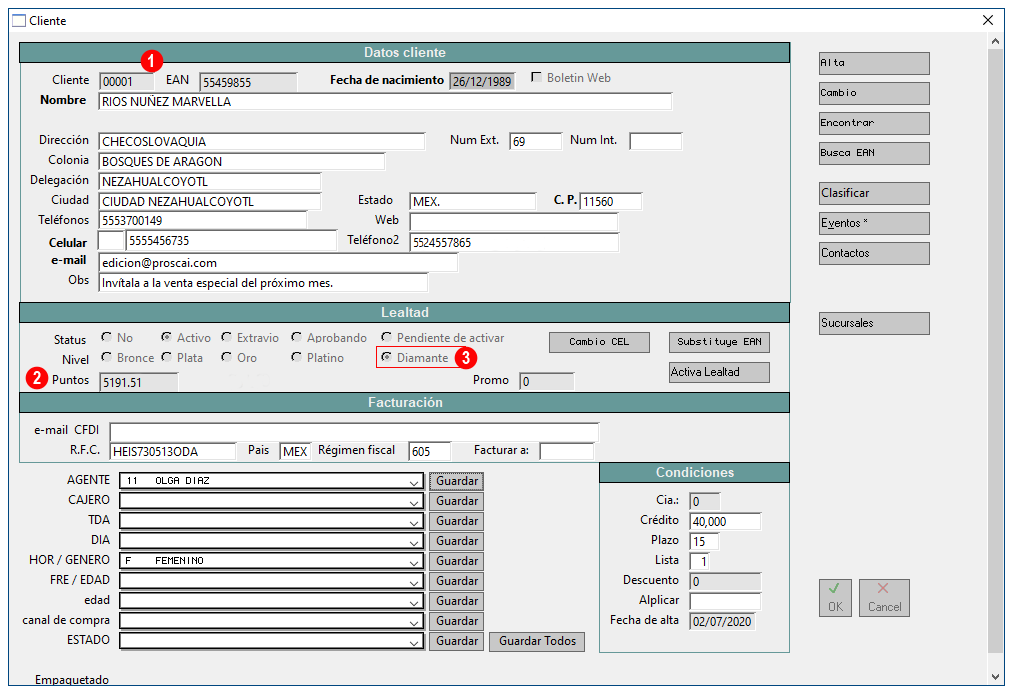Click the Crédito field showing 40,000
Image resolution: width=1012 pixels, height=695 pixels.
tap(725, 521)
